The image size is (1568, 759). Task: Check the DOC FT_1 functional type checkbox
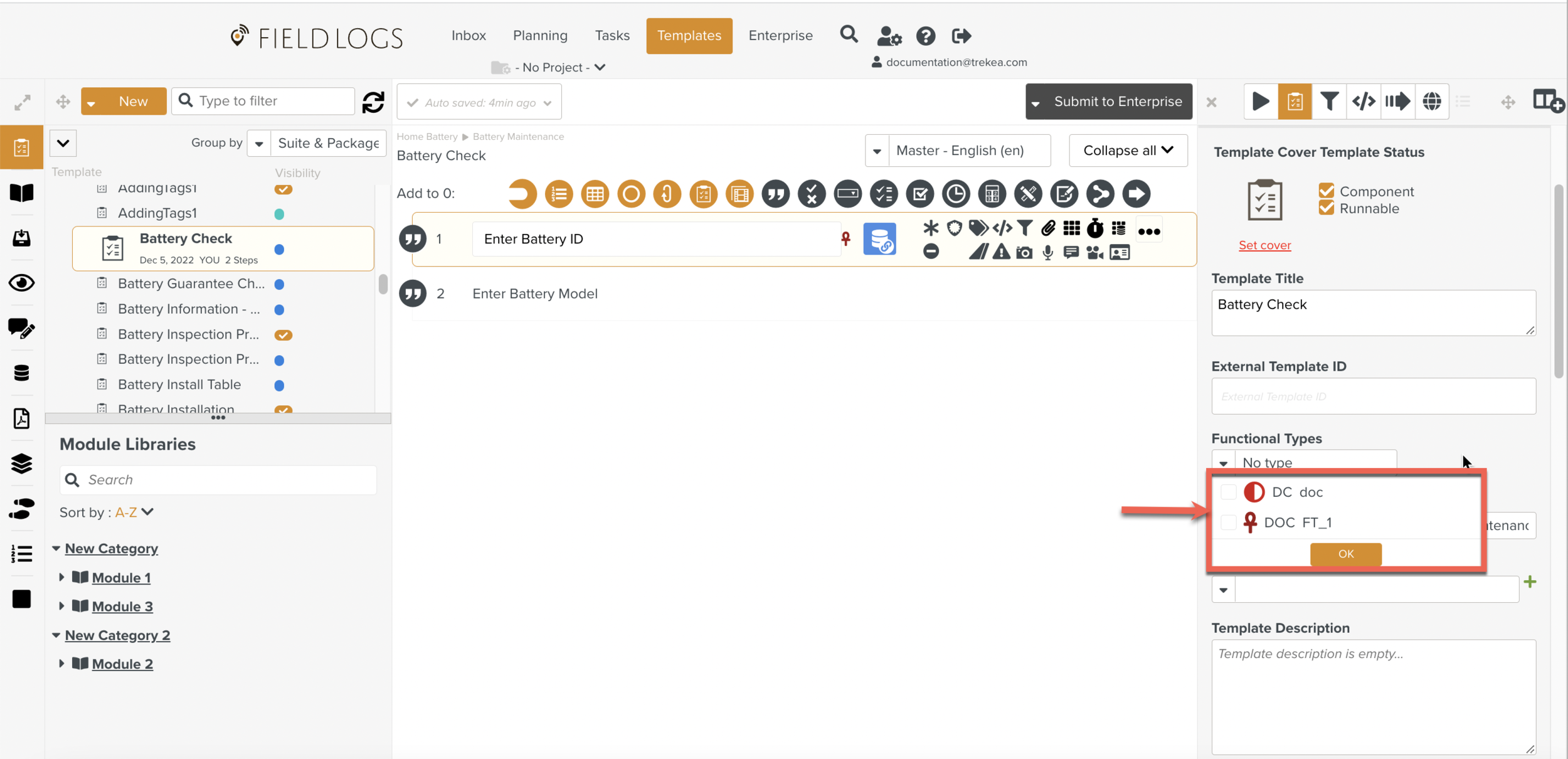(1229, 522)
